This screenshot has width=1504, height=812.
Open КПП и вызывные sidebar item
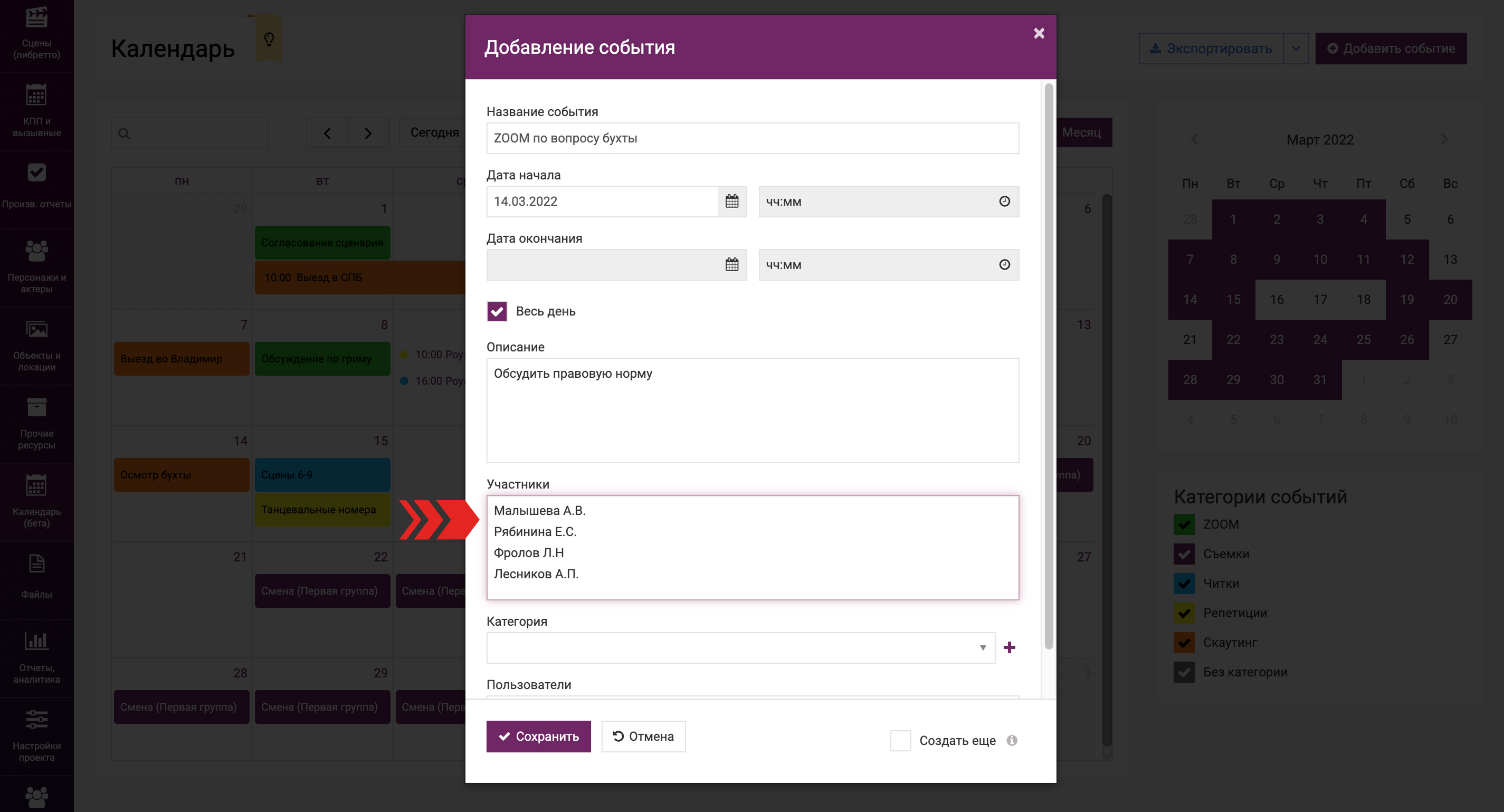(x=37, y=112)
